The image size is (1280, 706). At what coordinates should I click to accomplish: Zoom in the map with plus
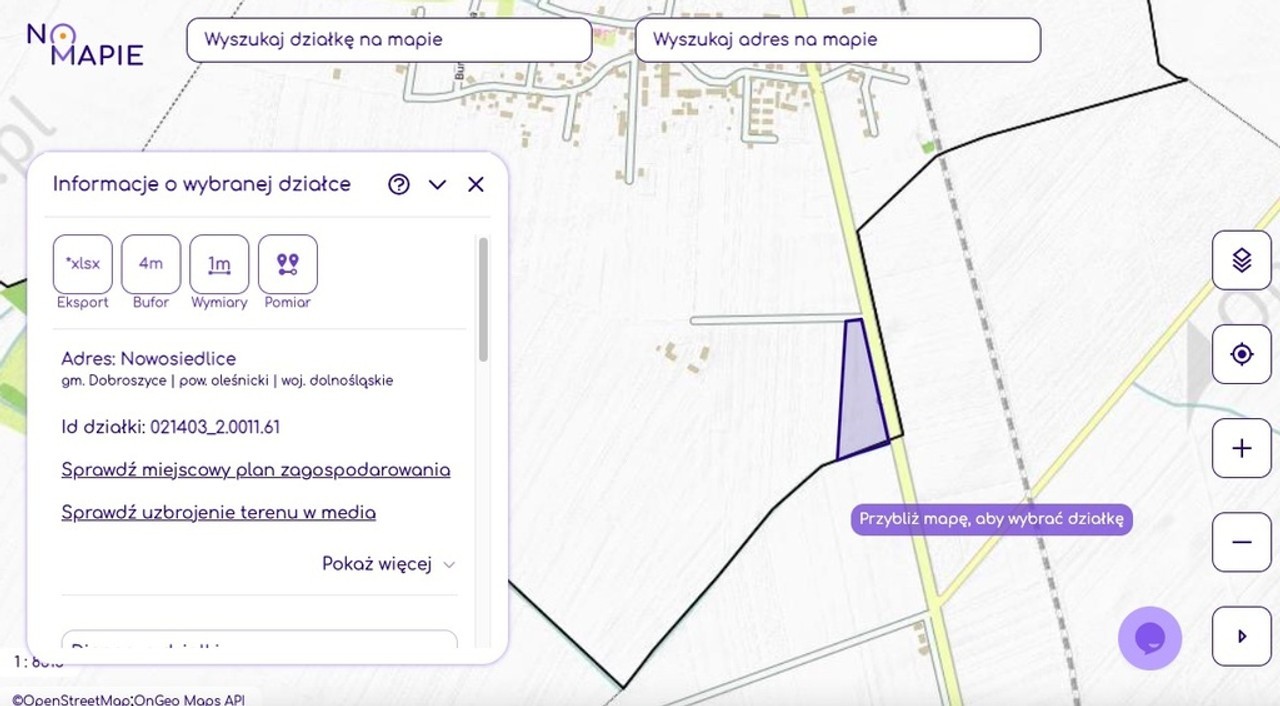pyautogui.click(x=1242, y=448)
